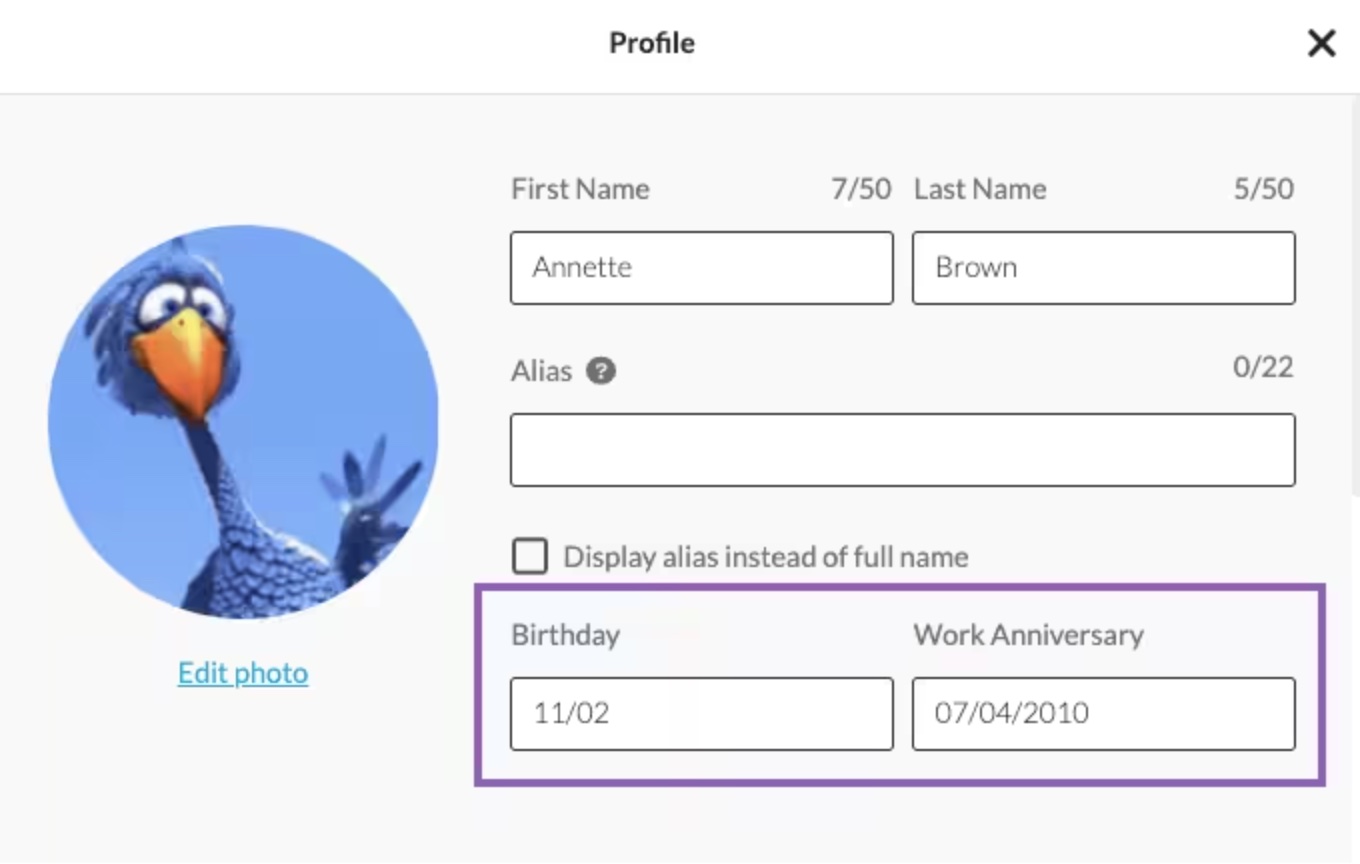Click the Alias label next to the help icon
The height and width of the screenshot is (864, 1360).
540,369
